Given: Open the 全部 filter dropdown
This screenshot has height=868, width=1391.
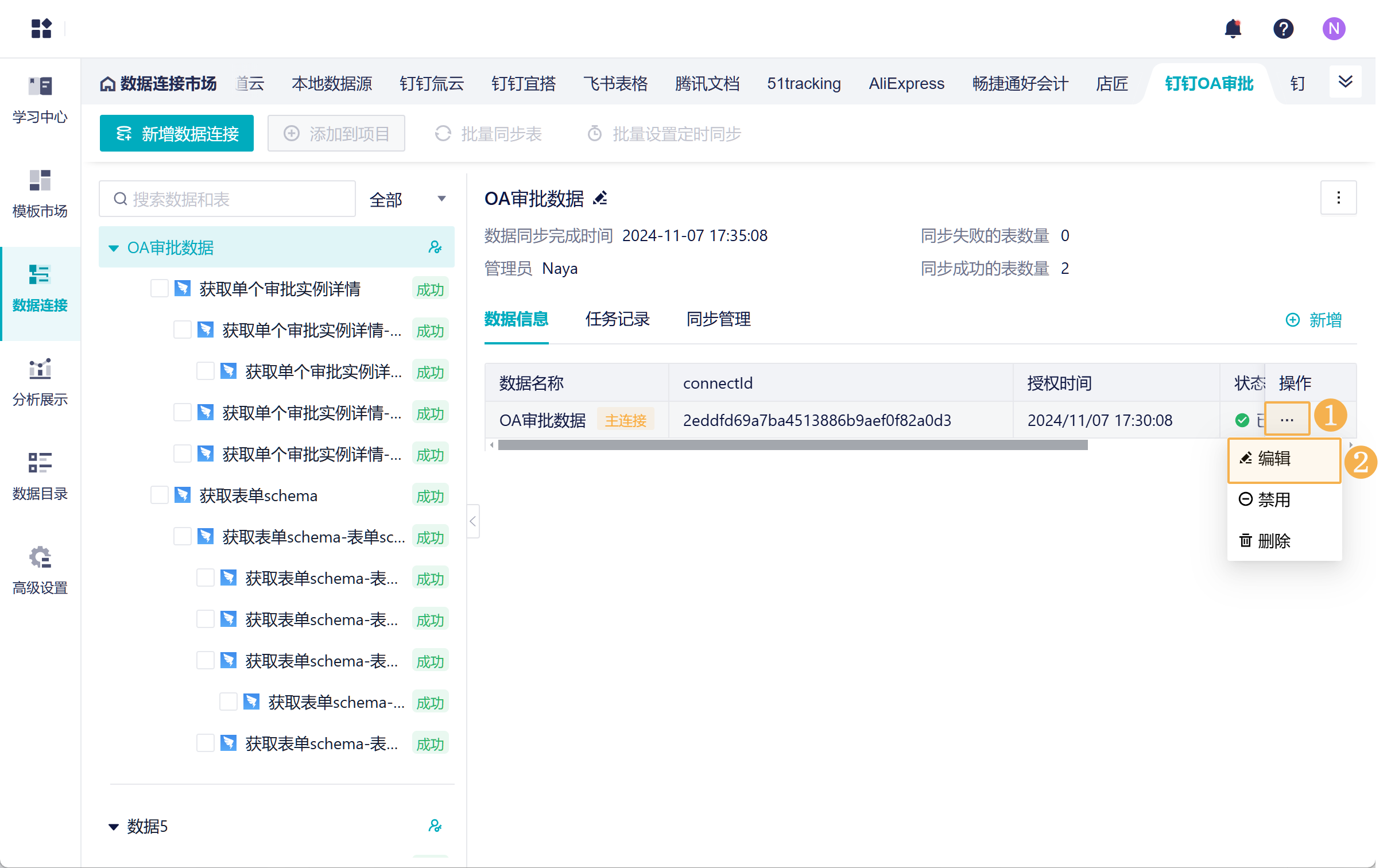Looking at the screenshot, I should (x=408, y=199).
